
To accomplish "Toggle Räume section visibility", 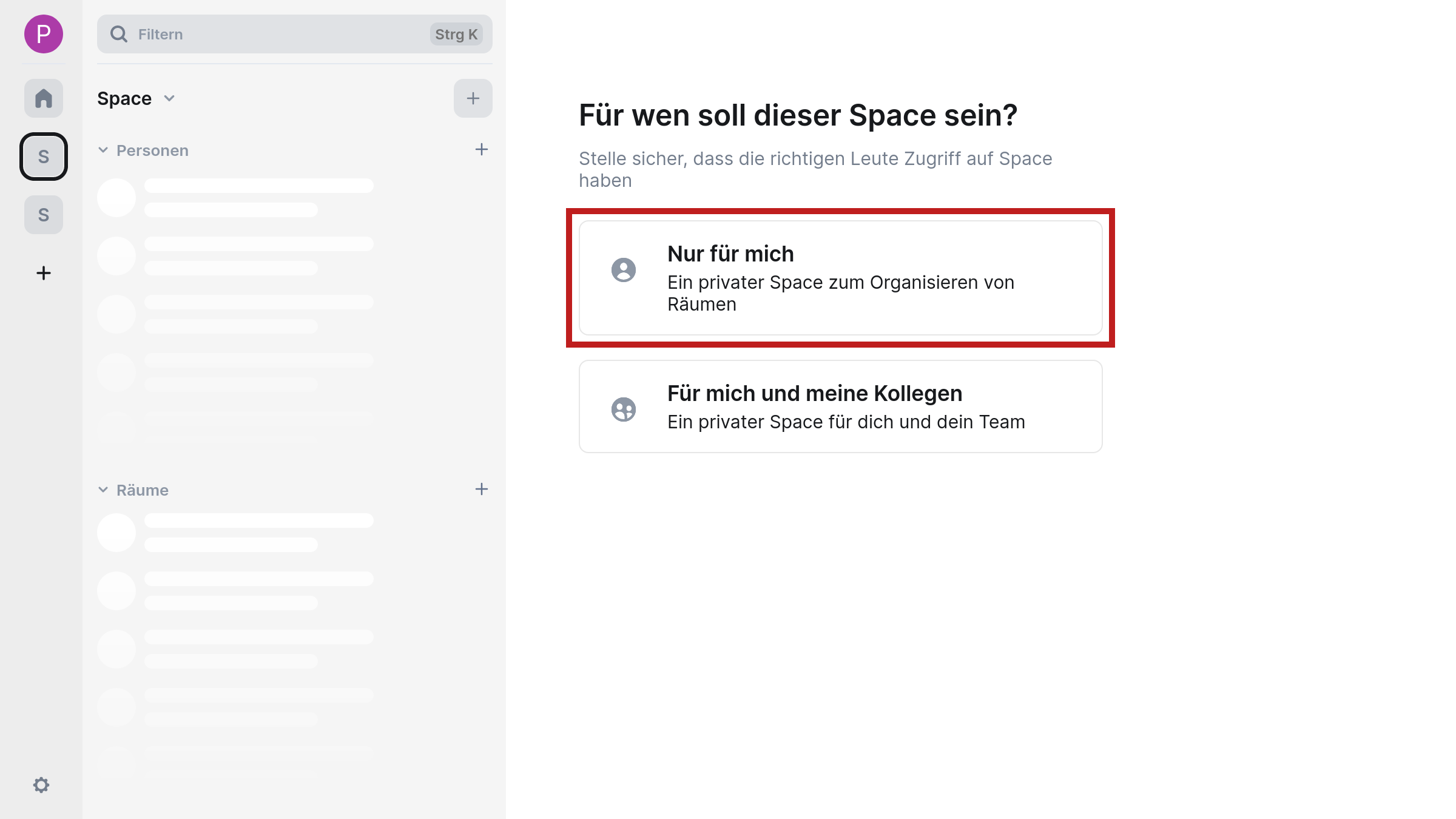I will (103, 489).
